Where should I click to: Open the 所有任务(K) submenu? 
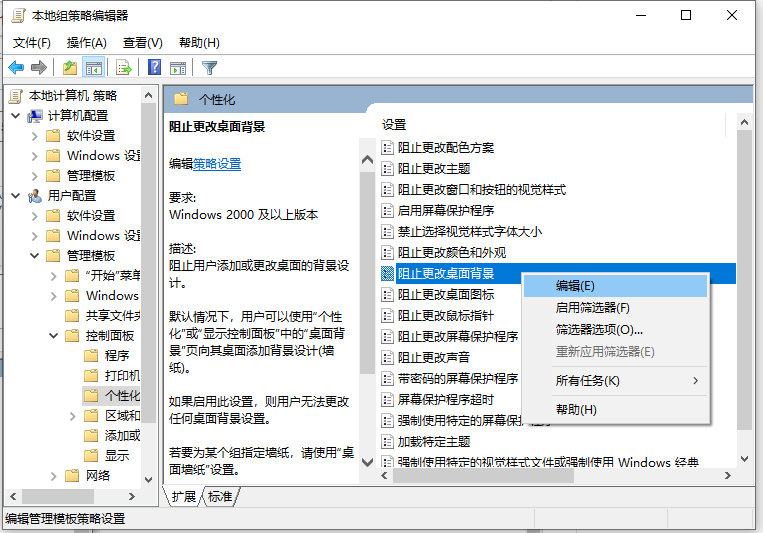[x=588, y=381]
